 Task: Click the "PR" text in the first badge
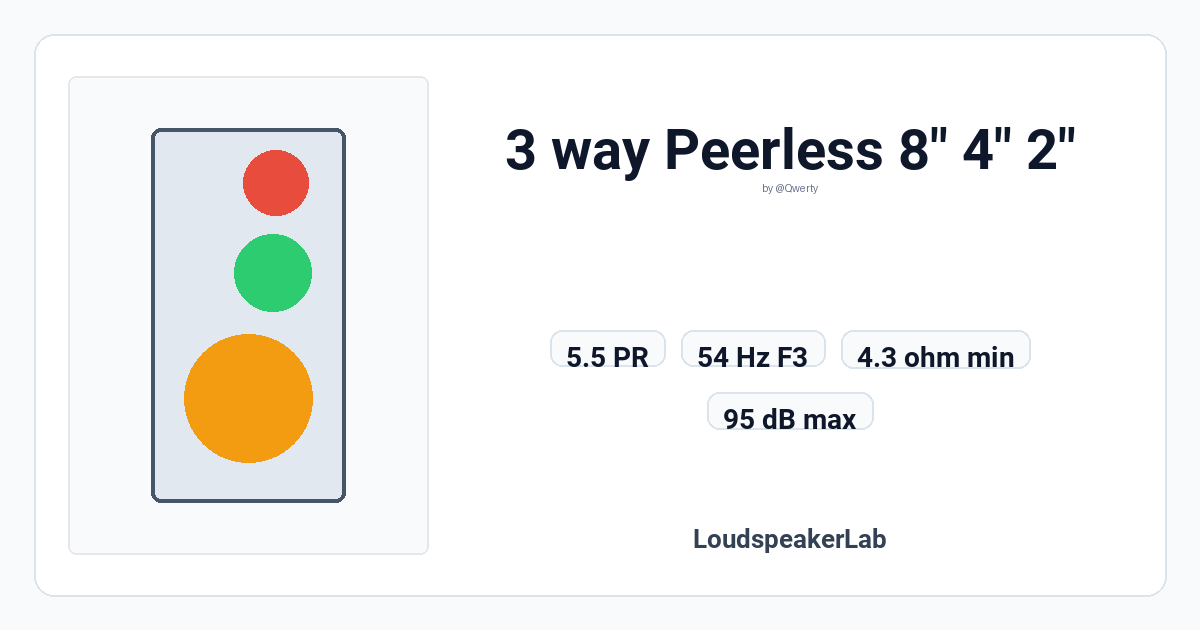click(632, 357)
